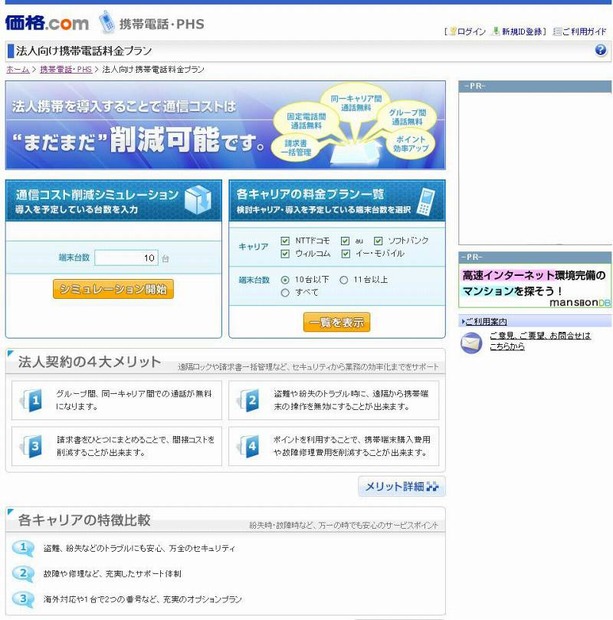Click merit number 3 book icon
This screenshot has width=613, height=620.
(x=32, y=446)
